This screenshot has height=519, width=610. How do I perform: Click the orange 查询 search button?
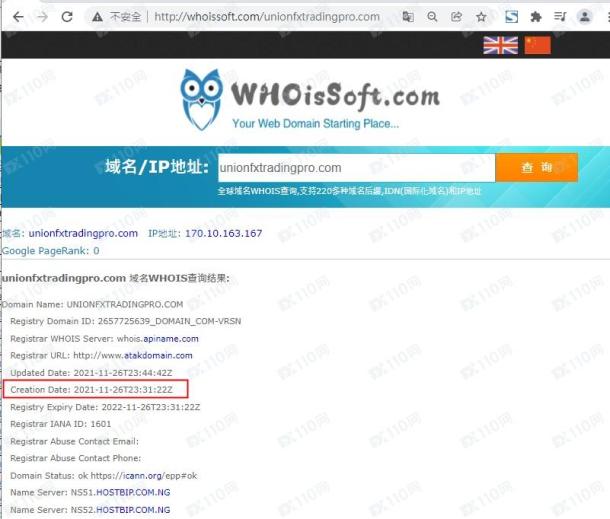pyautogui.click(x=536, y=168)
